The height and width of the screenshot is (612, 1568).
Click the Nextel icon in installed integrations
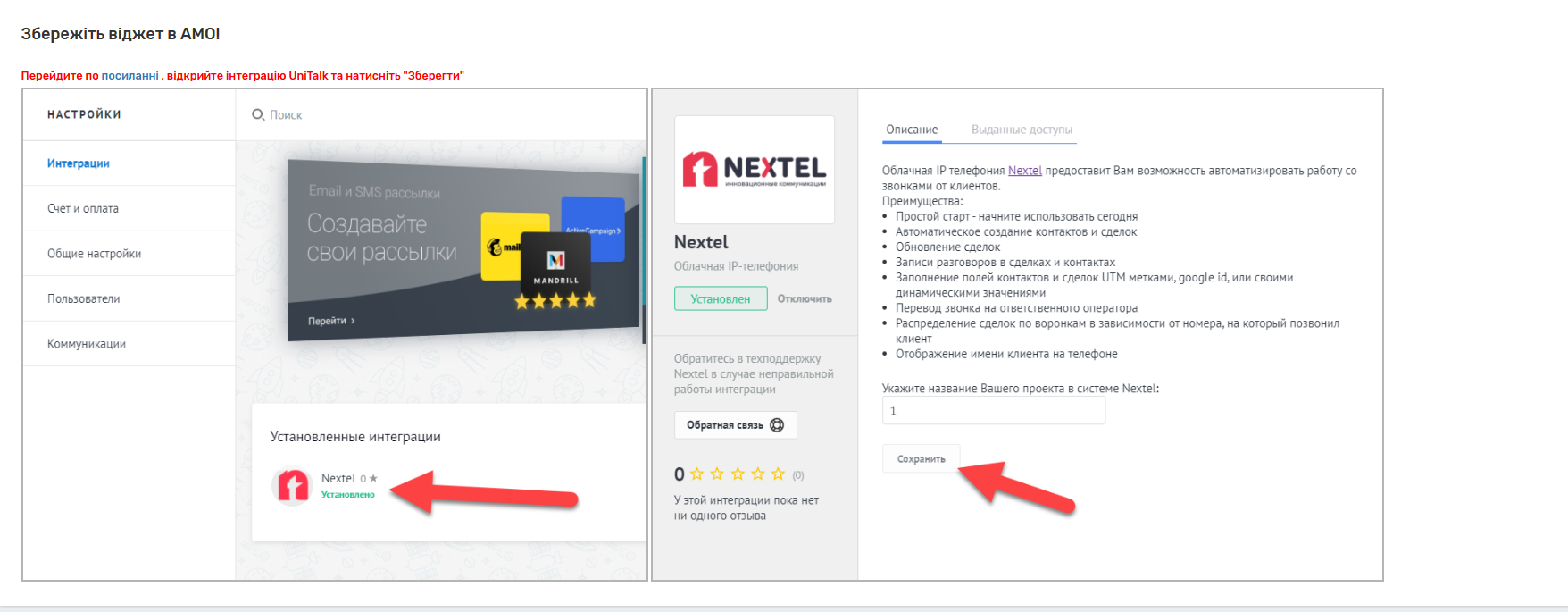tap(292, 486)
